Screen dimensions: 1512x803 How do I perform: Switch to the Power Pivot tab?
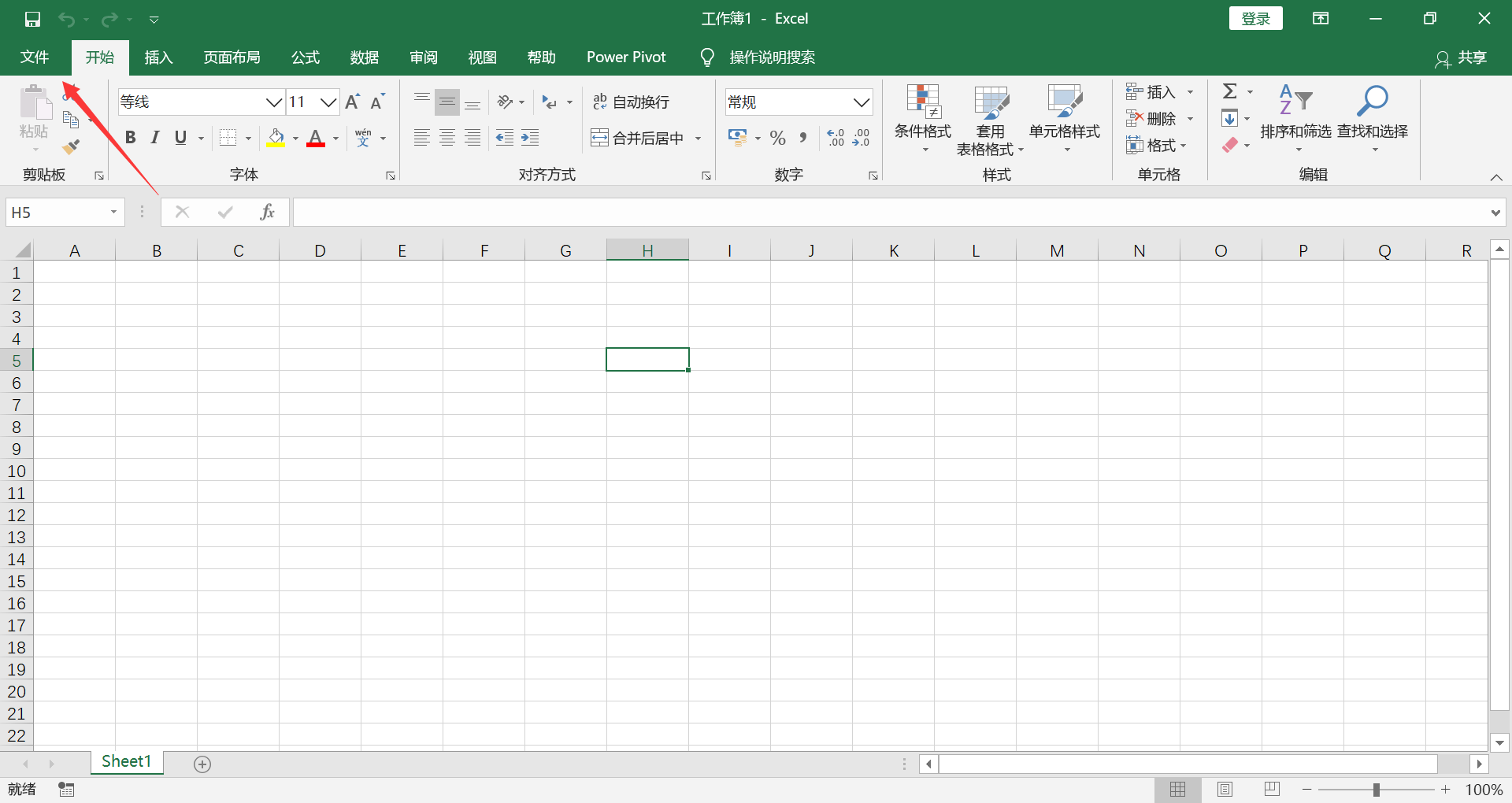tap(626, 57)
